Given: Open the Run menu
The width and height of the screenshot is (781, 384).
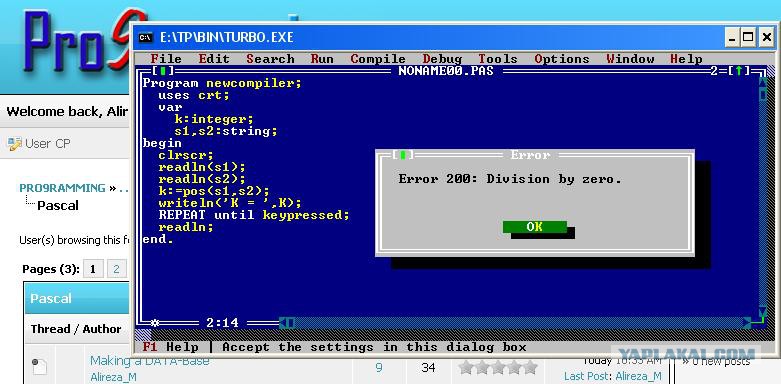Looking at the screenshot, I should pos(322,59).
